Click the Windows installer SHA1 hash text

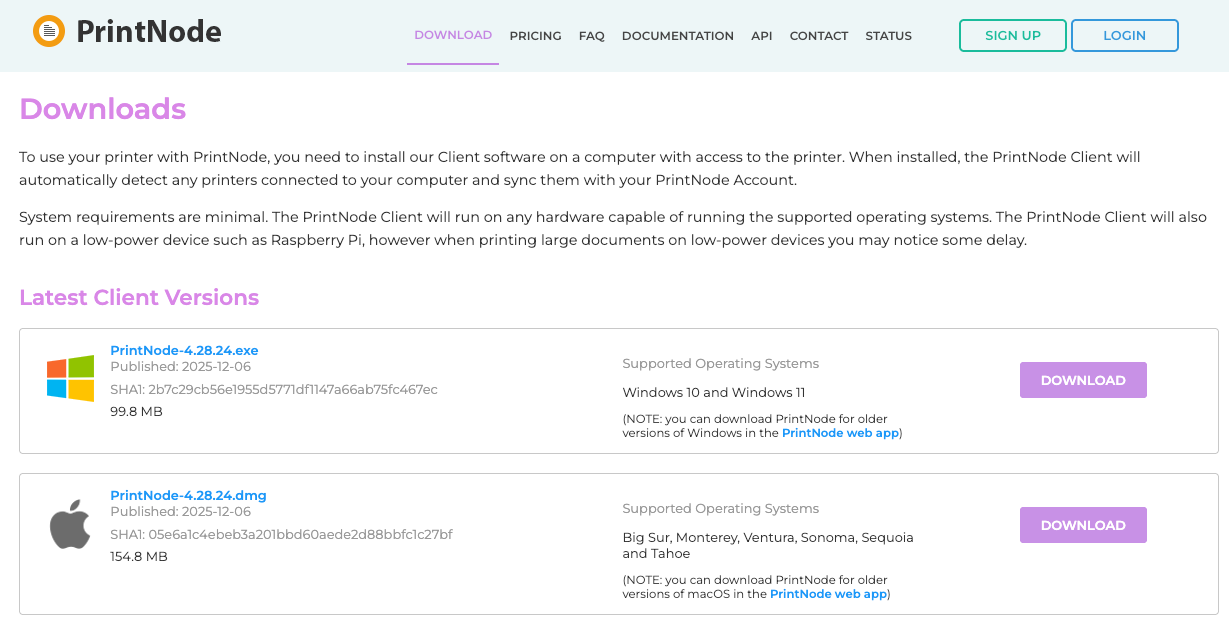(x=274, y=389)
